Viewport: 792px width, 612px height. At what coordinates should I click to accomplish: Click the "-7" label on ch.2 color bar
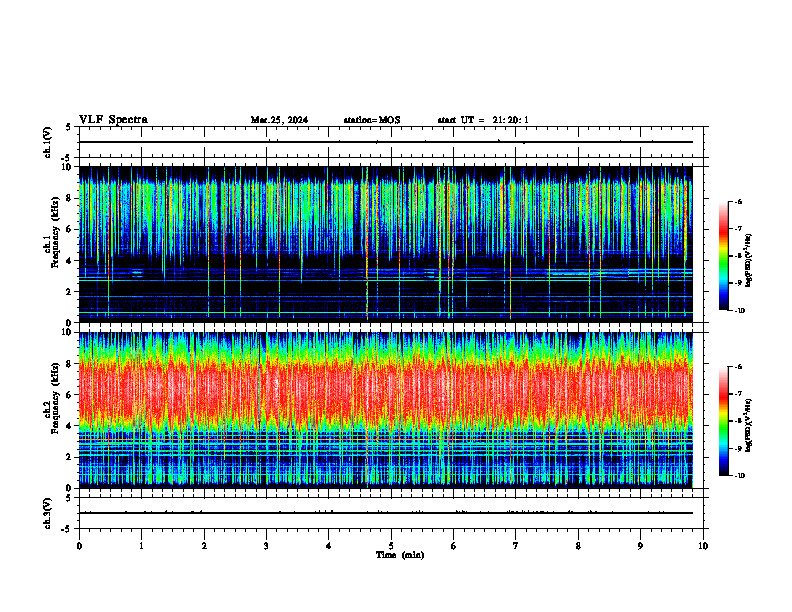(738, 394)
